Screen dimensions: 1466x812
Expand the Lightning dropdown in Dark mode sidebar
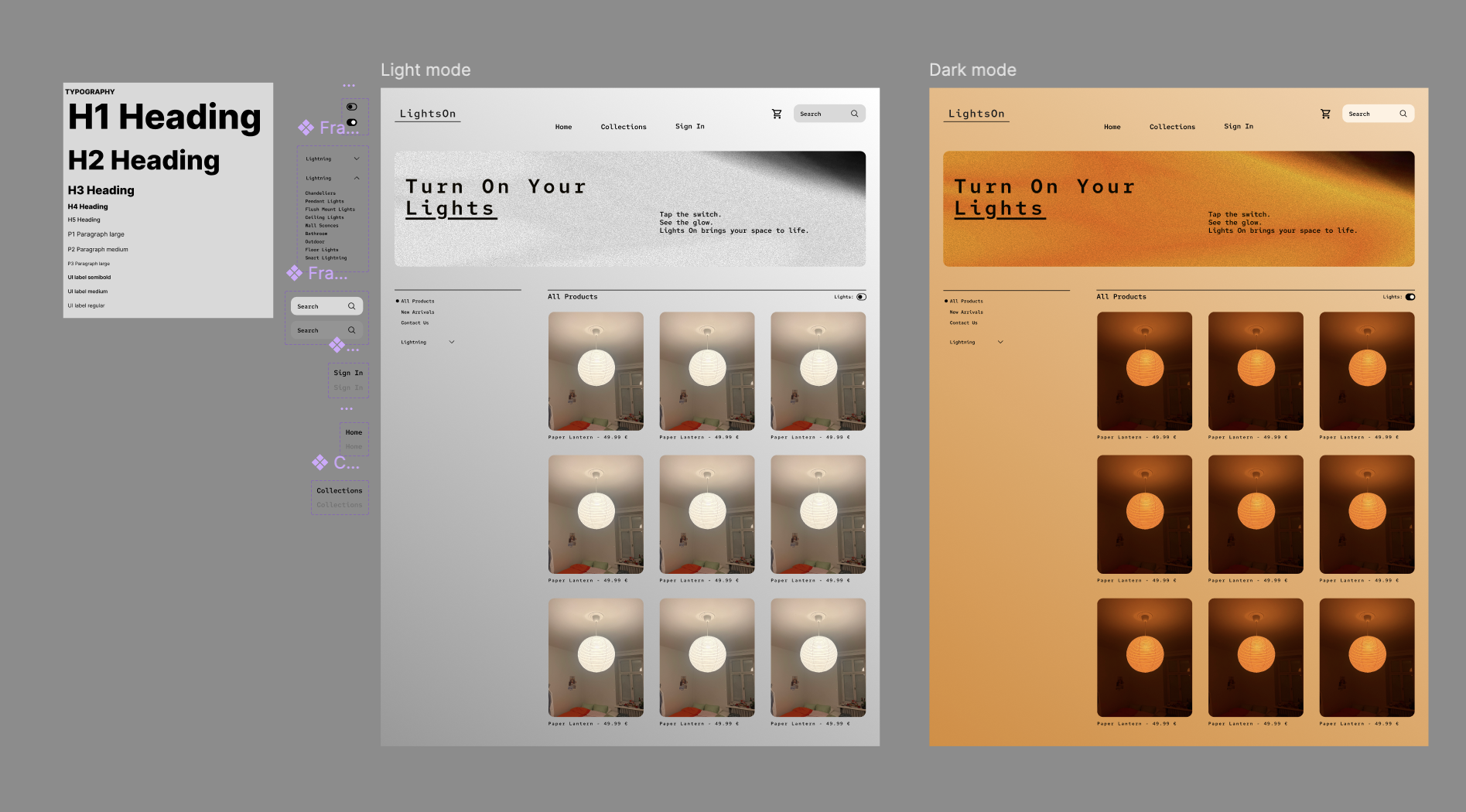pyautogui.click(x=1000, y=342)
